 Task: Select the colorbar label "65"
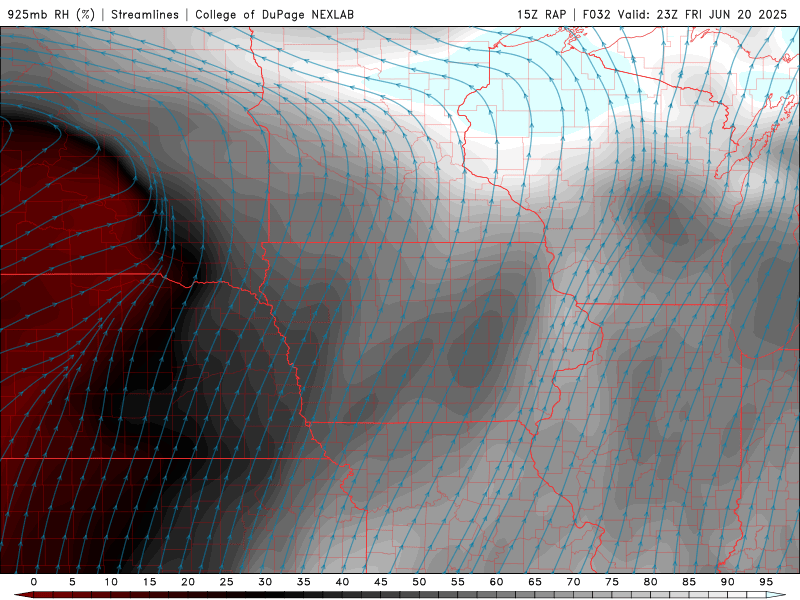click(x=535, y=582)
